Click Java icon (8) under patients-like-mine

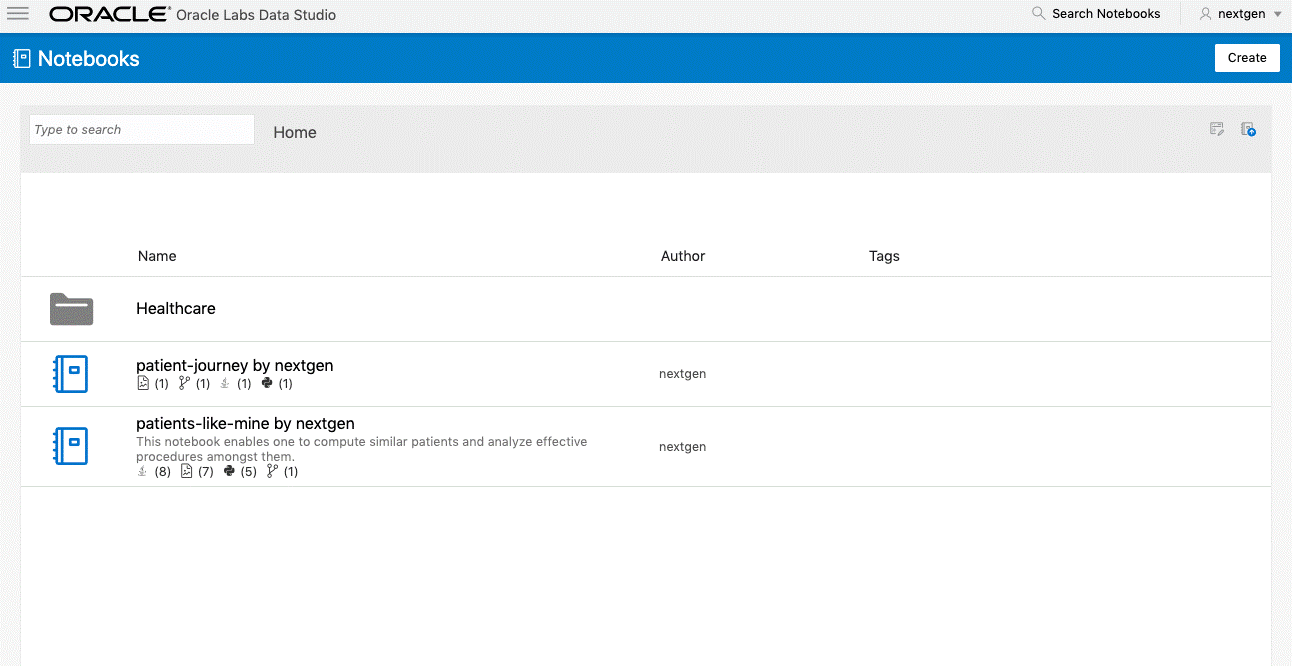pos(142,471)
